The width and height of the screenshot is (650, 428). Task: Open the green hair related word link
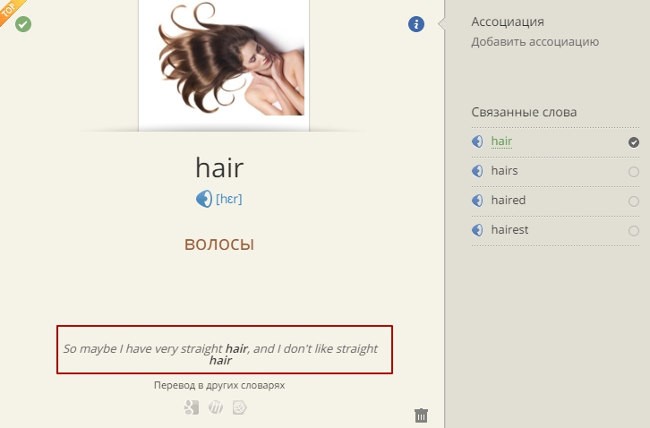502,141
